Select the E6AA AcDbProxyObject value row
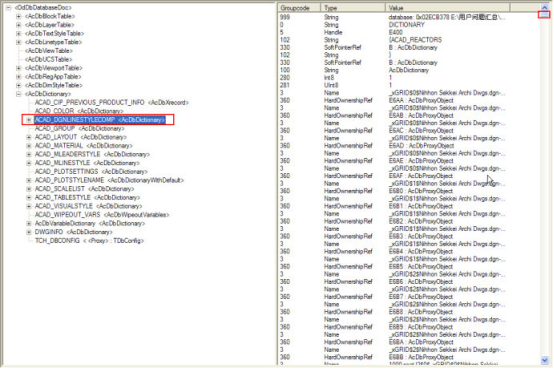554x369 pixels. pyautogui.click(x=409, y=100)
